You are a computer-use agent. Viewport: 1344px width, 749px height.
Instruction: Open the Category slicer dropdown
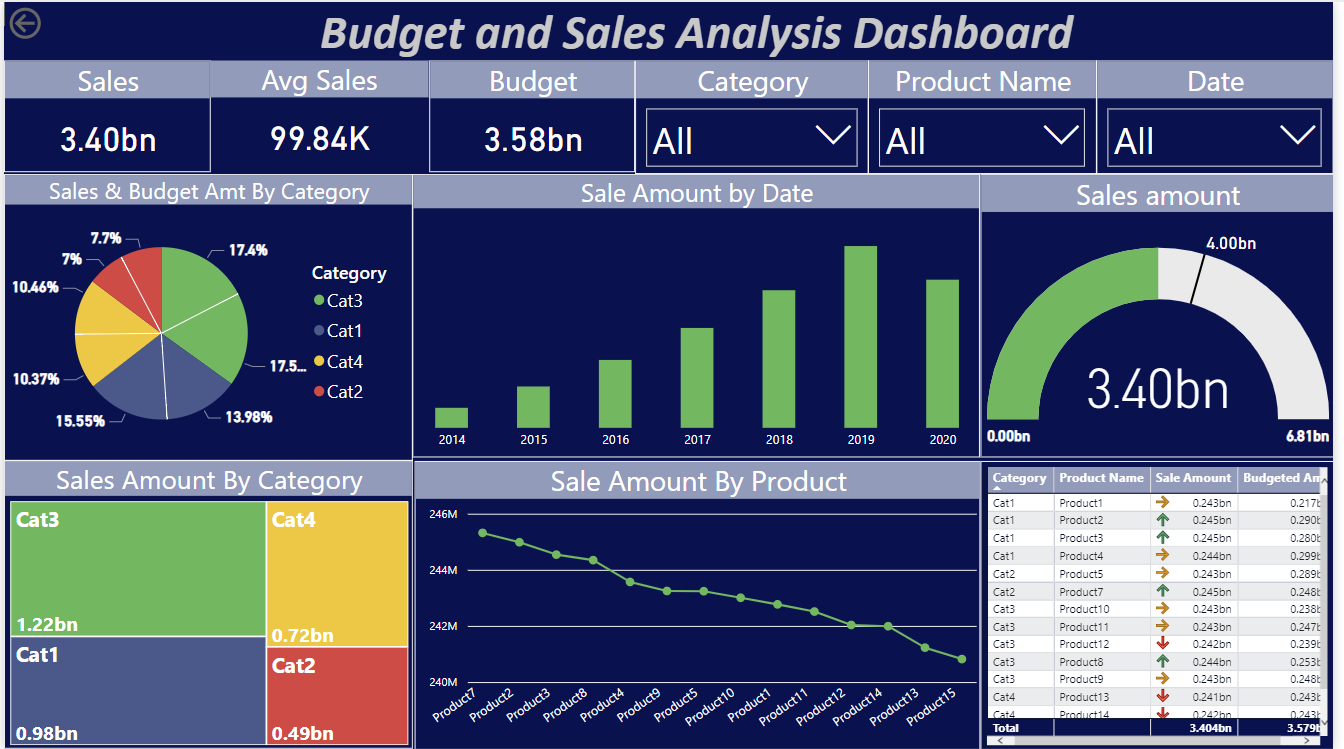pyautogui.click(x=832, y=137)
